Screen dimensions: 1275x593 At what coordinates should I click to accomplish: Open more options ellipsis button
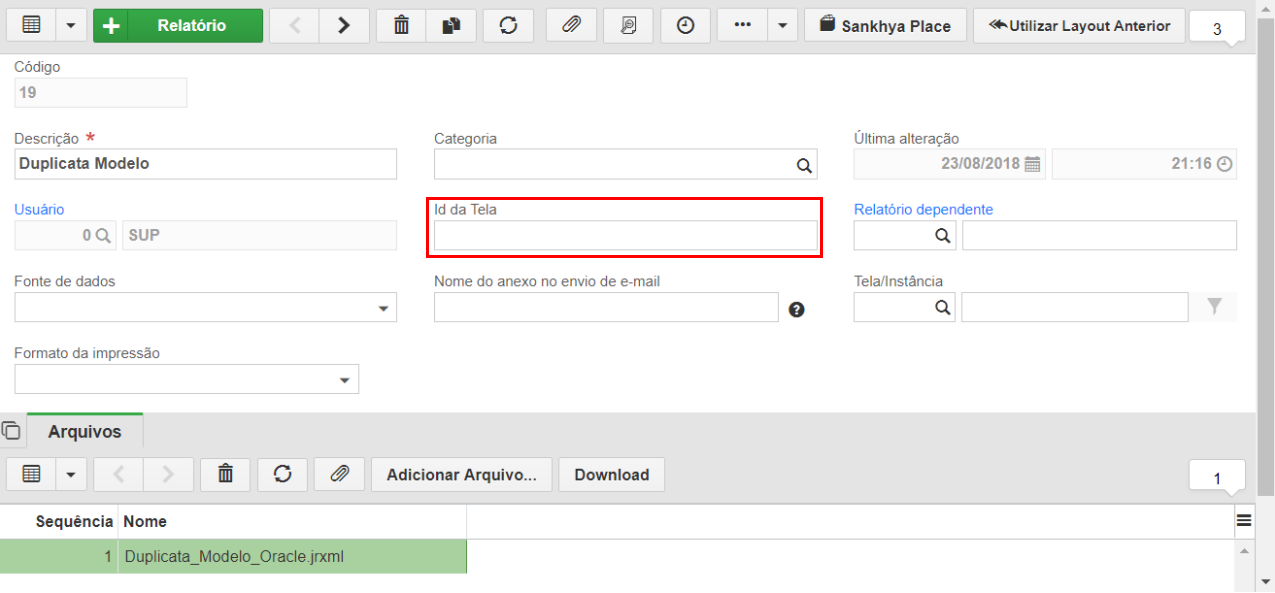[x=742, y=25]
